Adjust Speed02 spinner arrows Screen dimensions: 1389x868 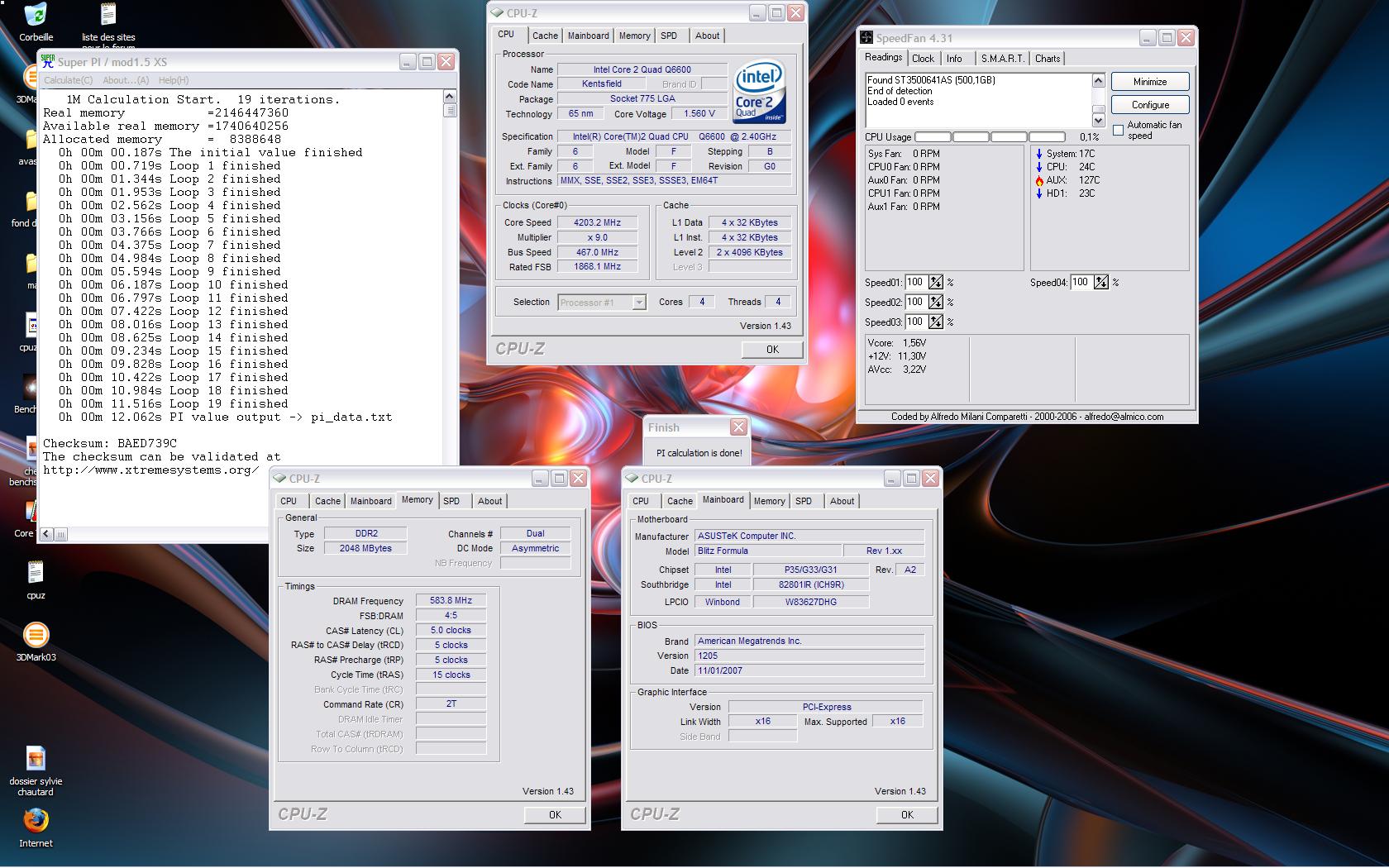936,303
